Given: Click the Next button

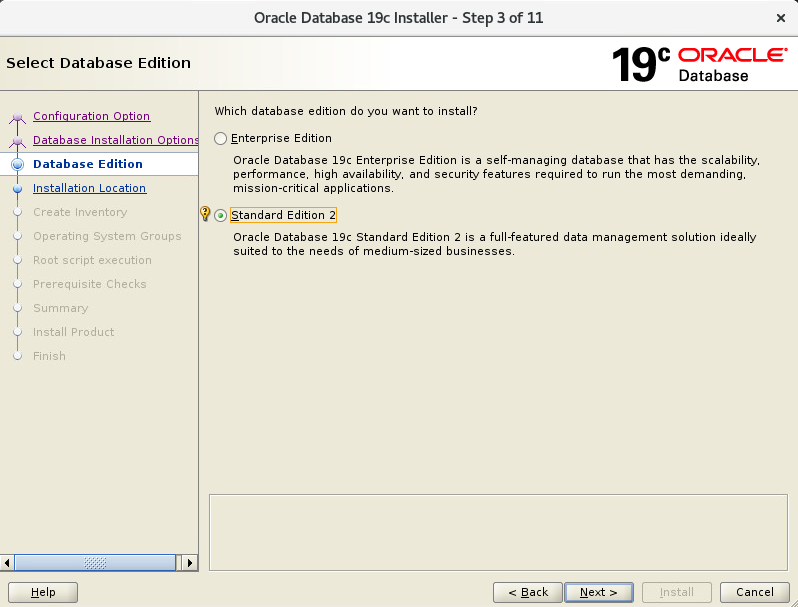Looking at the screenshot, I should tap(599, 592).
